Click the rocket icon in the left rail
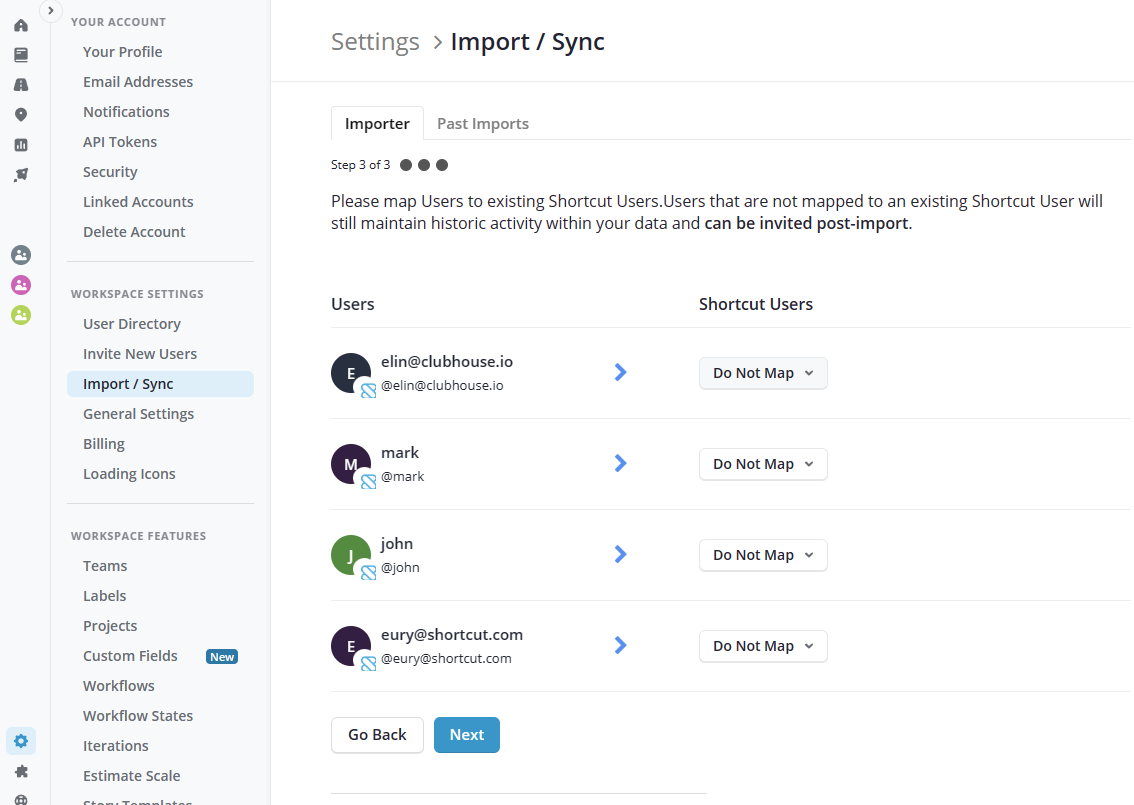 coord(21,175)
